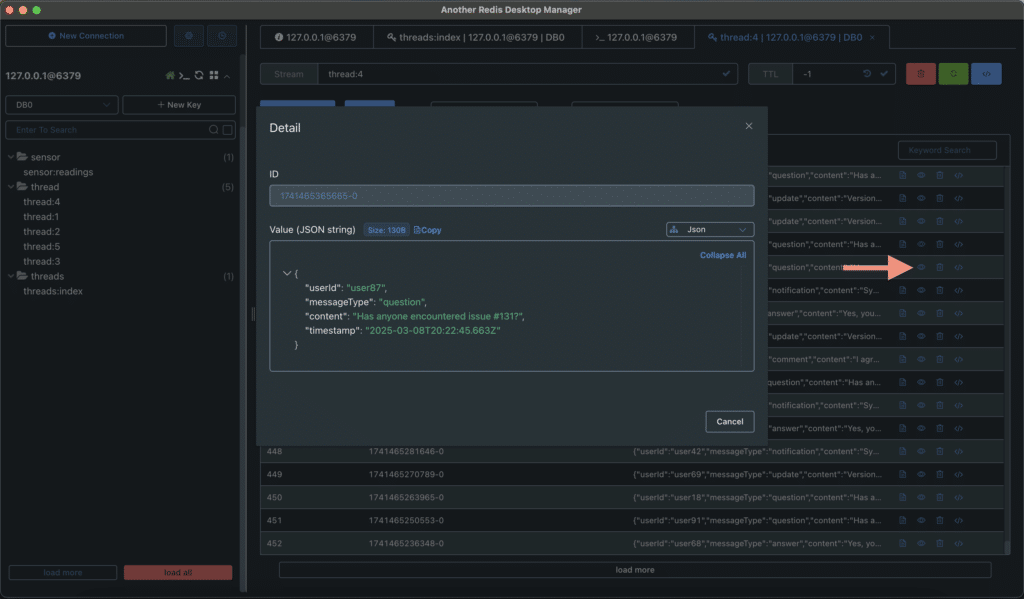Toggle the checkbox beside the search field

click(x=227, y=130)
